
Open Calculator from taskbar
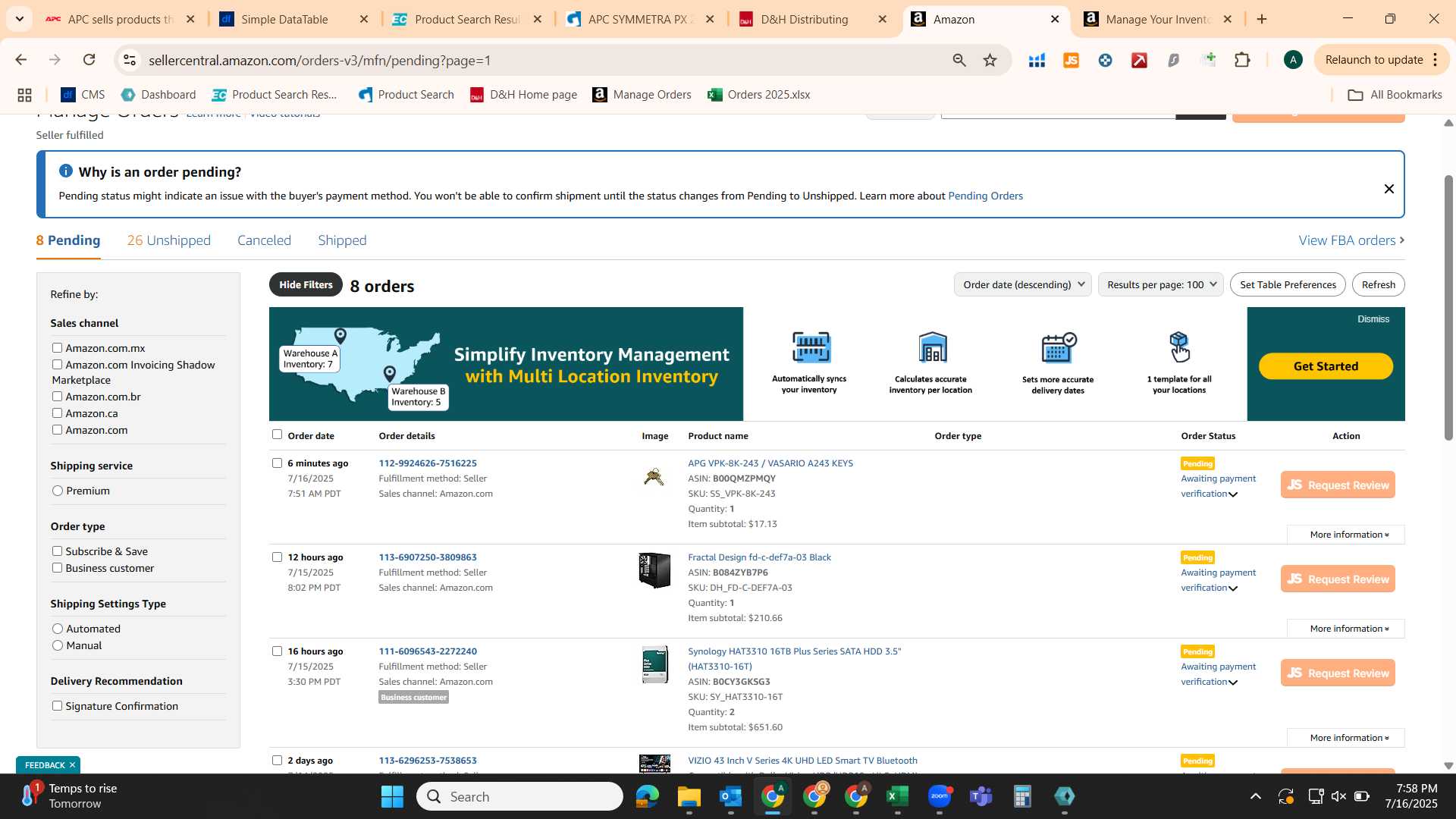[1022, 796]
